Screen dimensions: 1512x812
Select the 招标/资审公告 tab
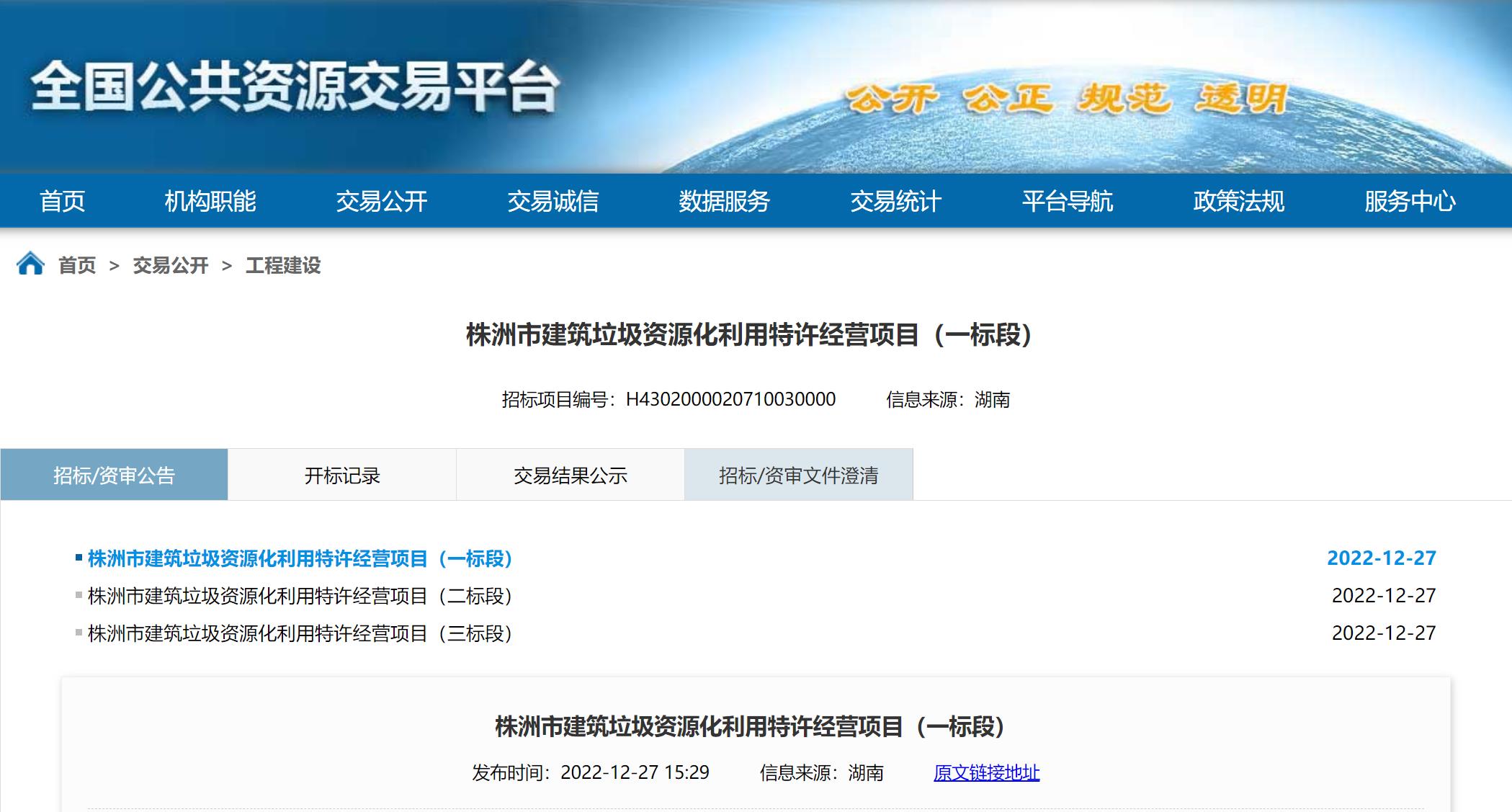(x=114, y=475)
